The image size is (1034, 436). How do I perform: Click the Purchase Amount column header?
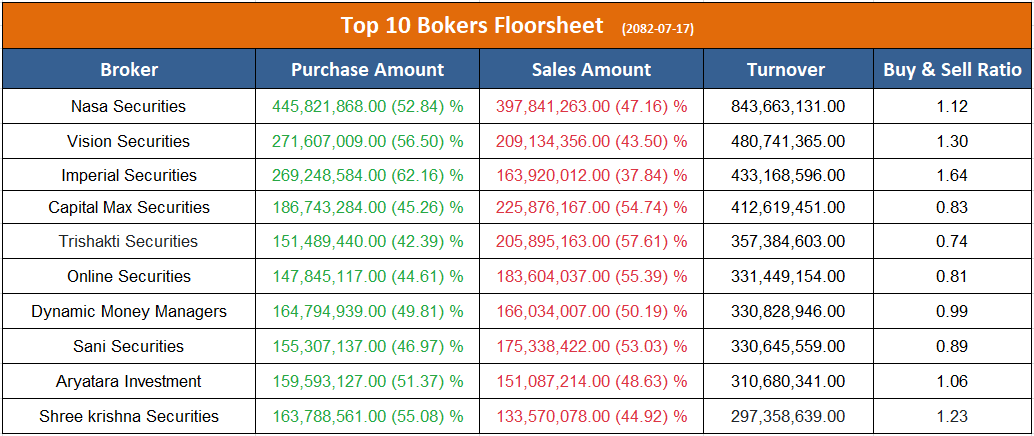click(x=367, y=70)
